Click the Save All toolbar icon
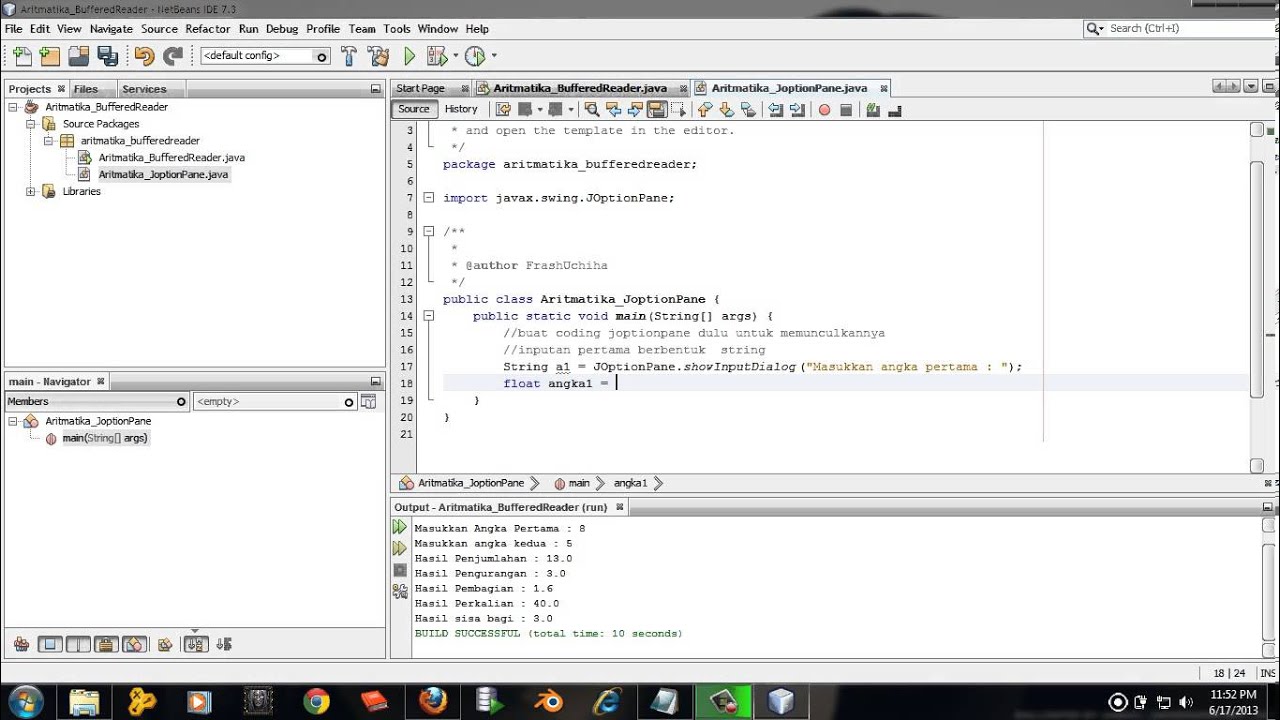The width and height of the screenshot is (1280, 720). coord(107,56)
